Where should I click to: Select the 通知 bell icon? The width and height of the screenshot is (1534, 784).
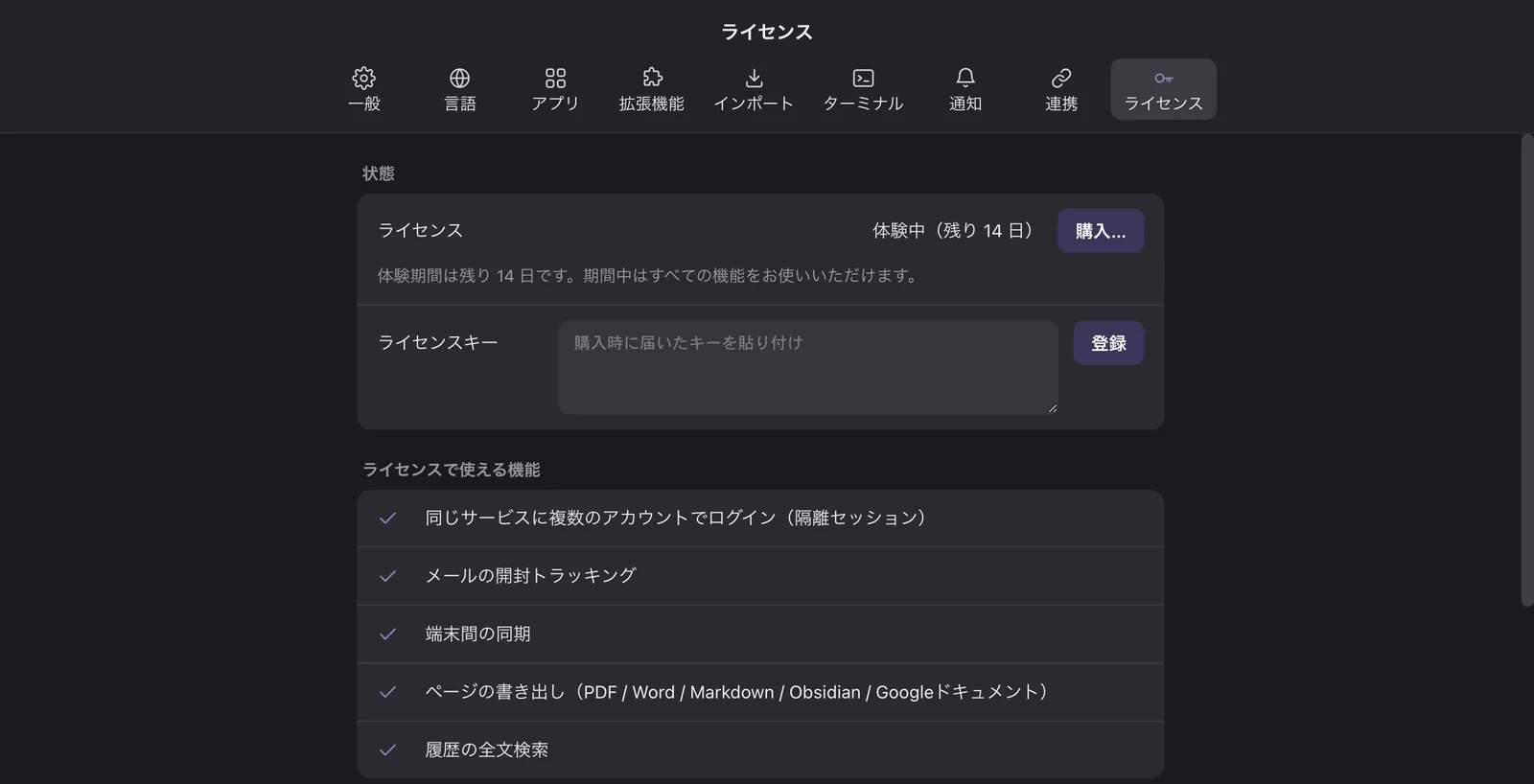tap(965, 78)
